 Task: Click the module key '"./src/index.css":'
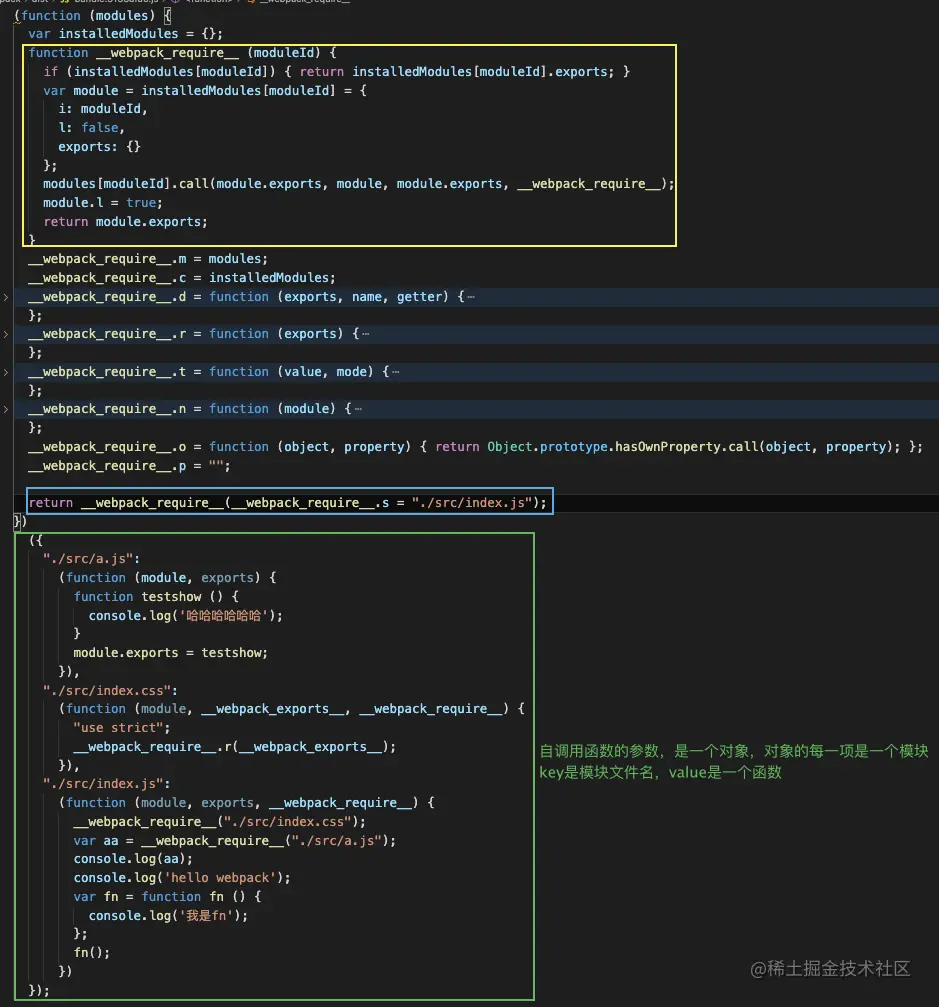110,690
